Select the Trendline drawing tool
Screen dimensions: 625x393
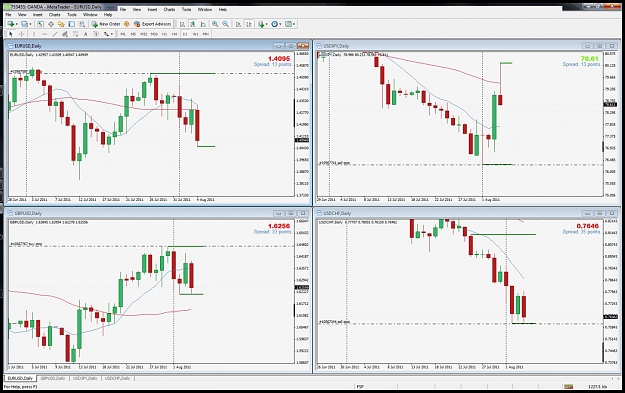(x=55, y=34)
